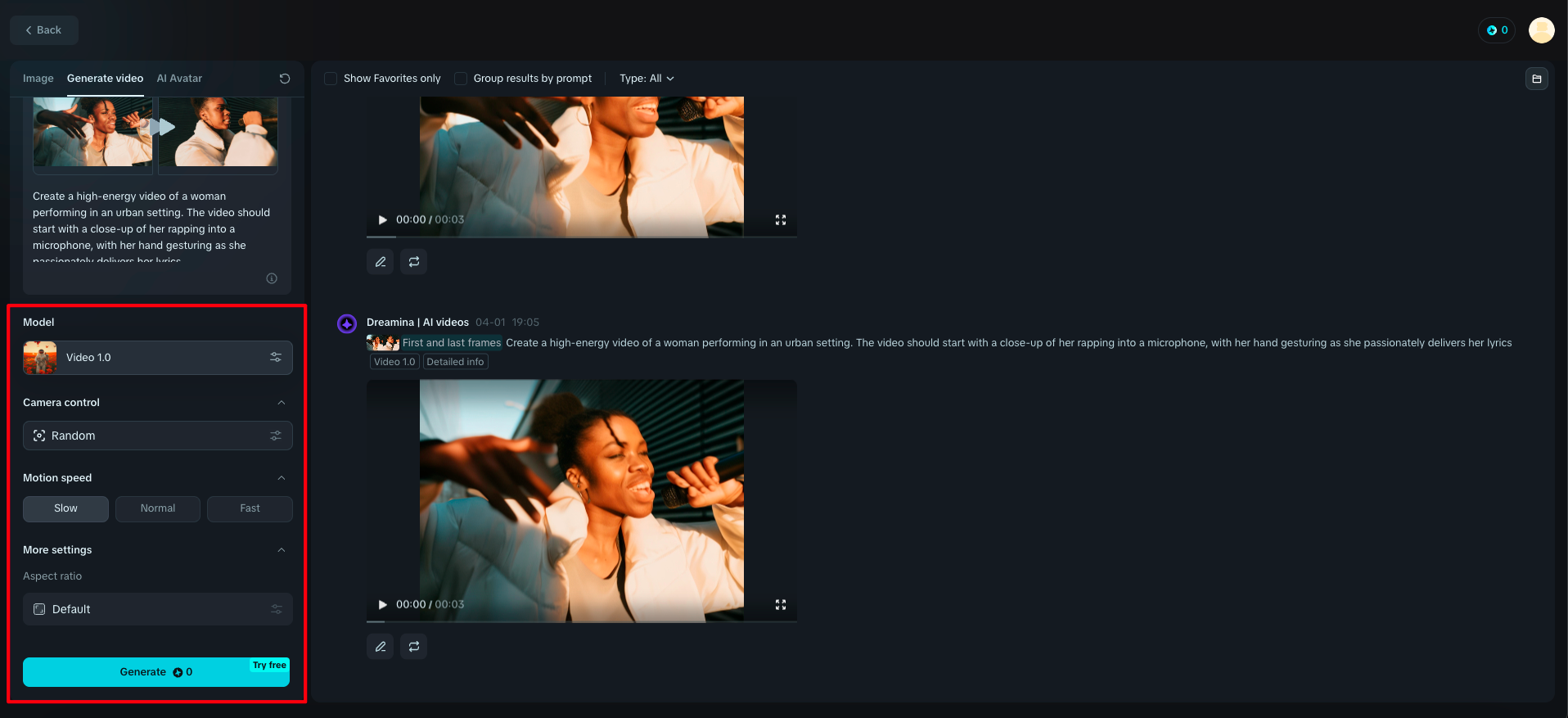The height and width of the screenshot is (718, 1568).
Task: Select Slow motion speed
Action: pos(65,508)
